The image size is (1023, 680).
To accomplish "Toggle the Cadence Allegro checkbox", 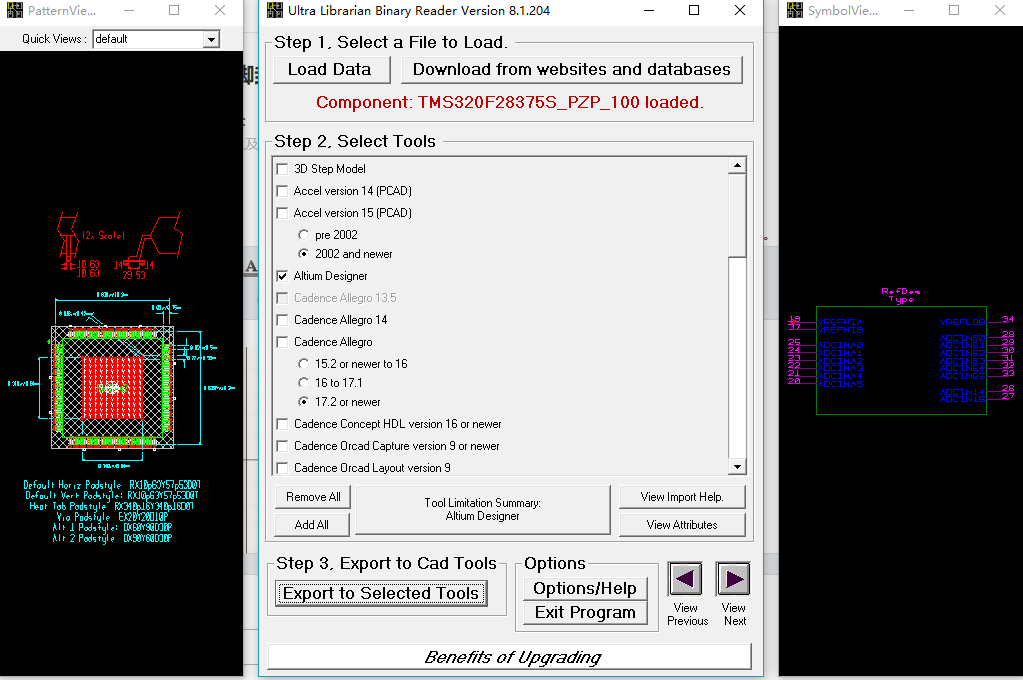I will click(x=282, y=342).
